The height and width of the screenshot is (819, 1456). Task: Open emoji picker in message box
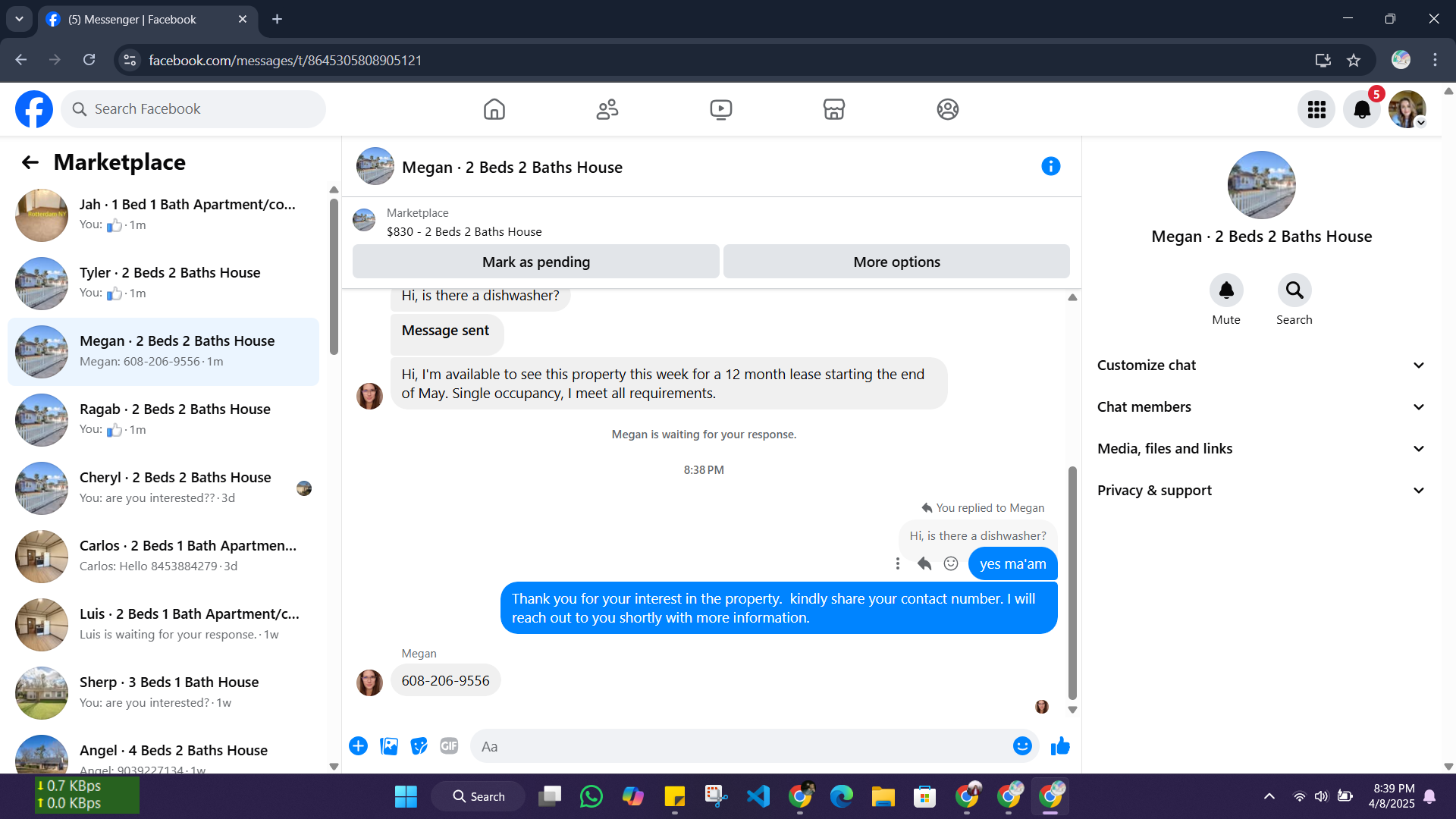click(1022, 746)
